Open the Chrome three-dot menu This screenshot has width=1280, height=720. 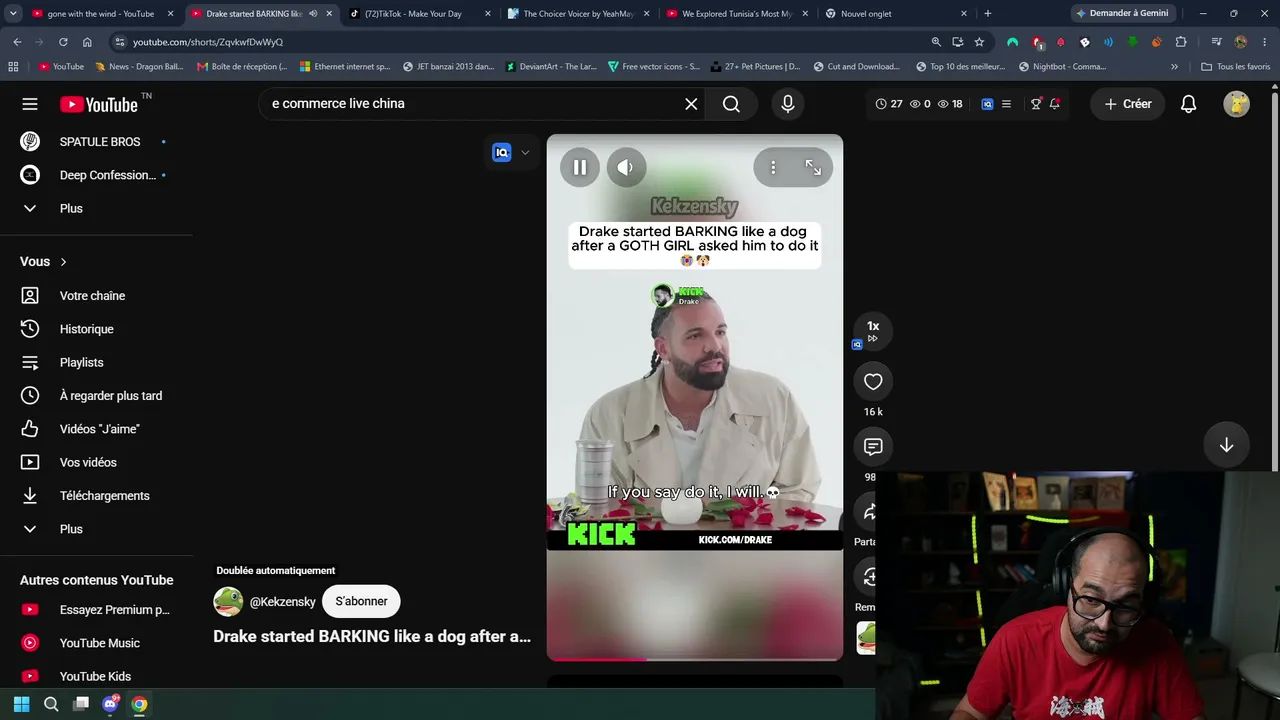click(1264, 42)
